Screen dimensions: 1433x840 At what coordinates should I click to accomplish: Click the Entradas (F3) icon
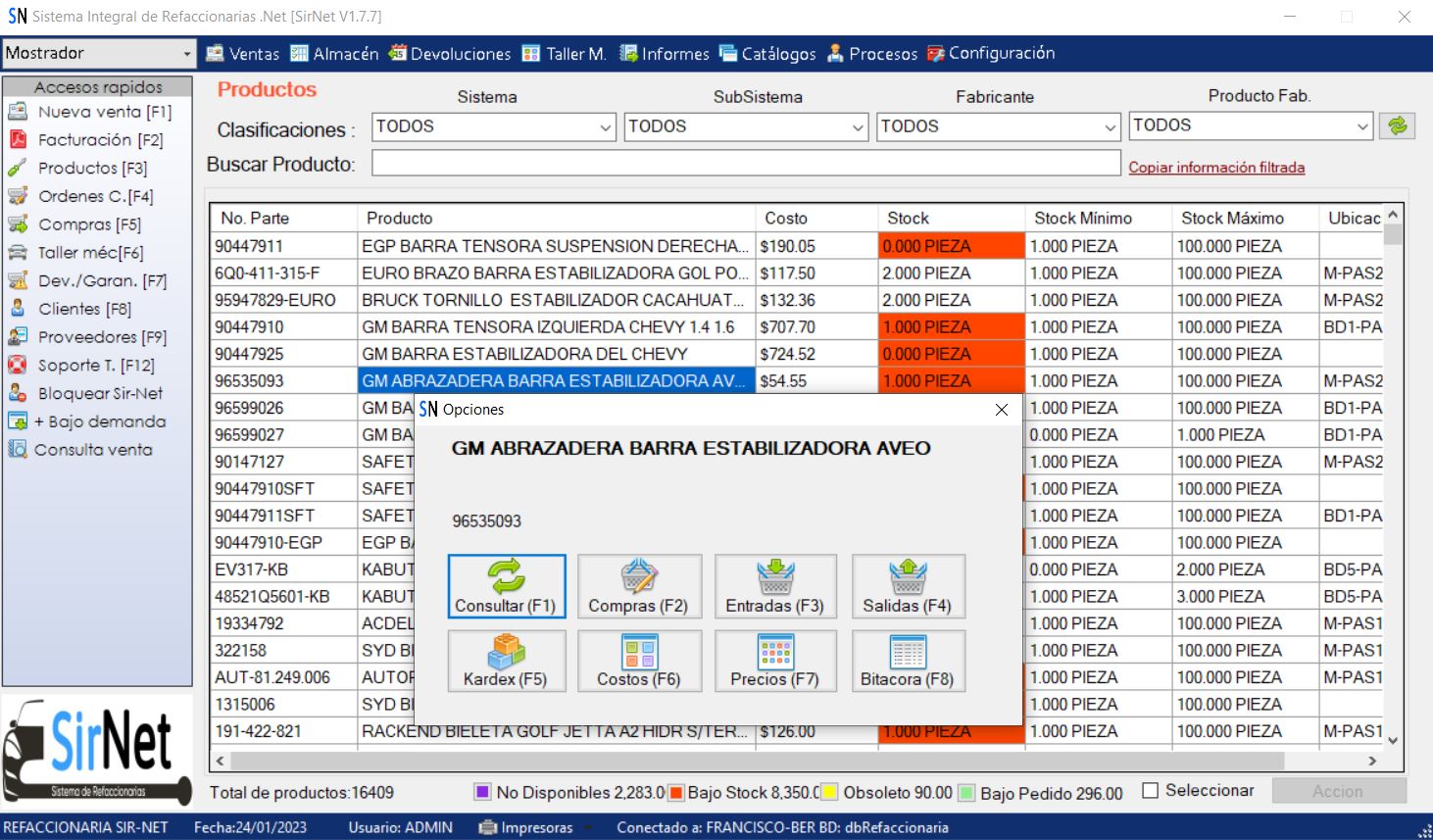point(775,586)
